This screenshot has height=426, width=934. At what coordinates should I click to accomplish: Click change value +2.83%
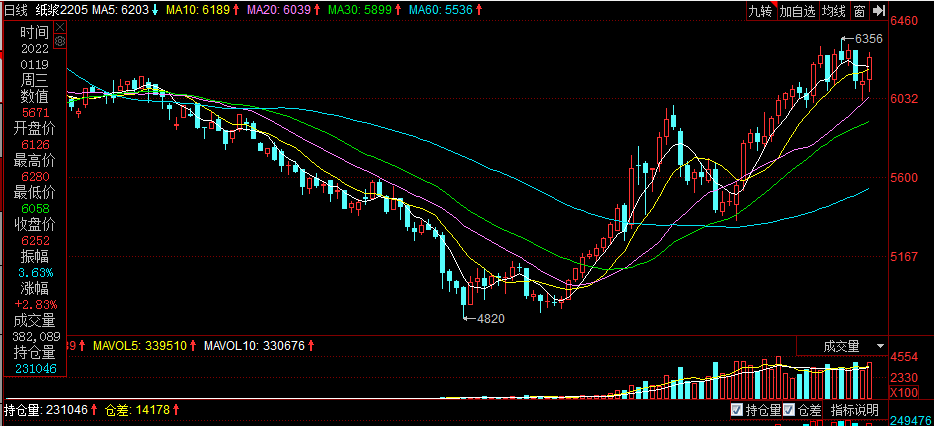(x=35, y=305)
